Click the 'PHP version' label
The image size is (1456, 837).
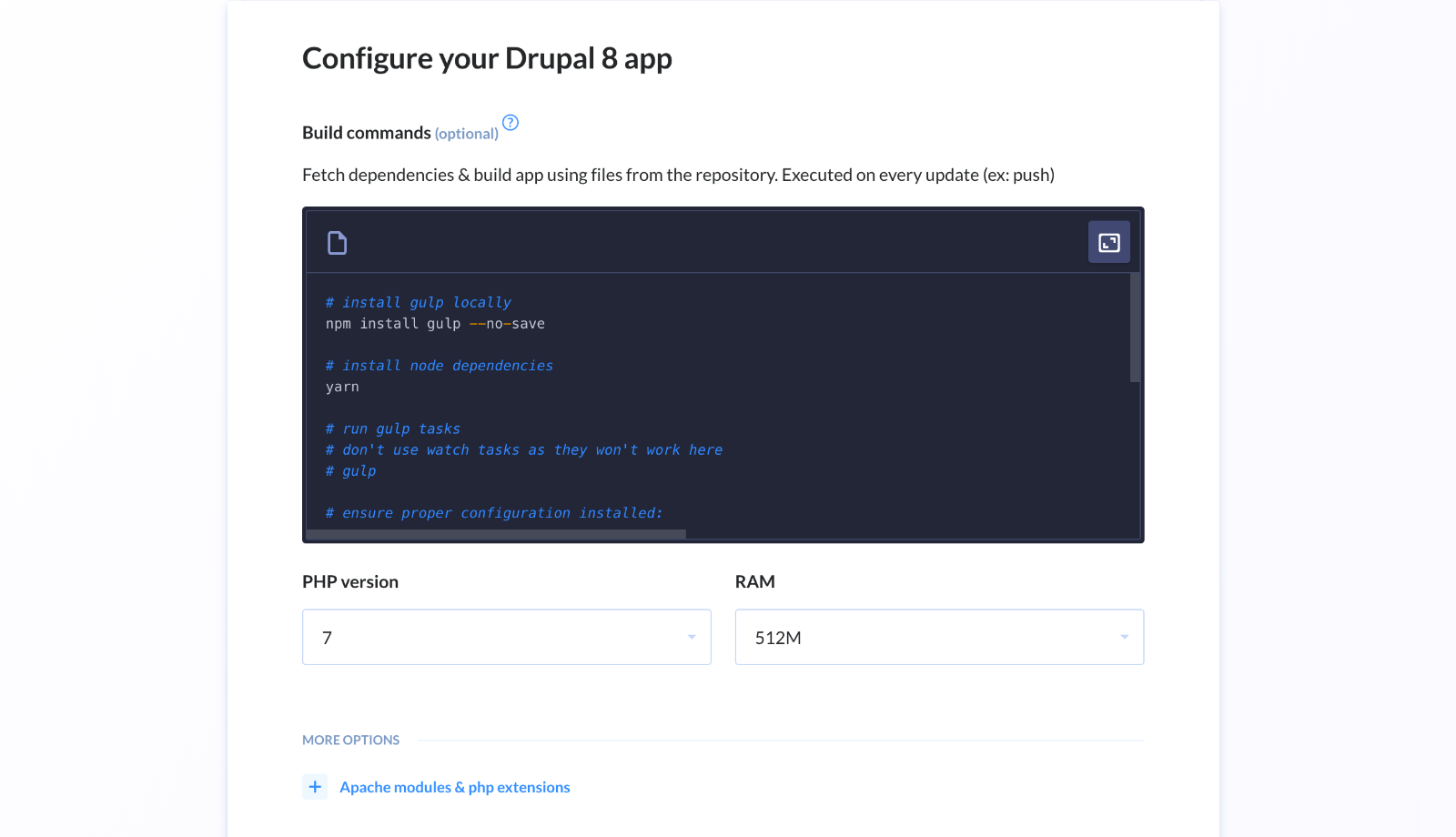click(350, 581)
